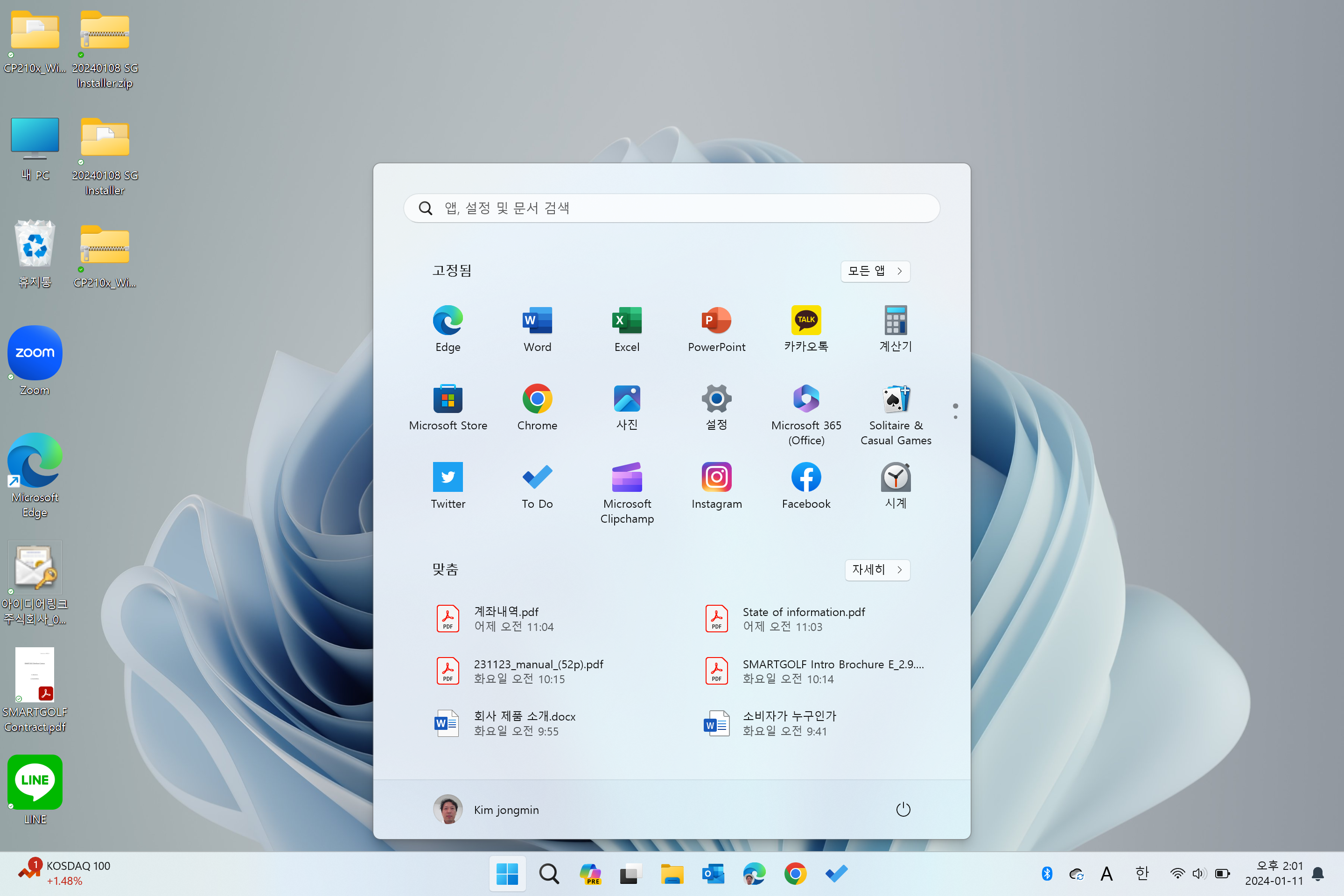Select Recycle Bin (휴지통) on desktop

point(35,254)
